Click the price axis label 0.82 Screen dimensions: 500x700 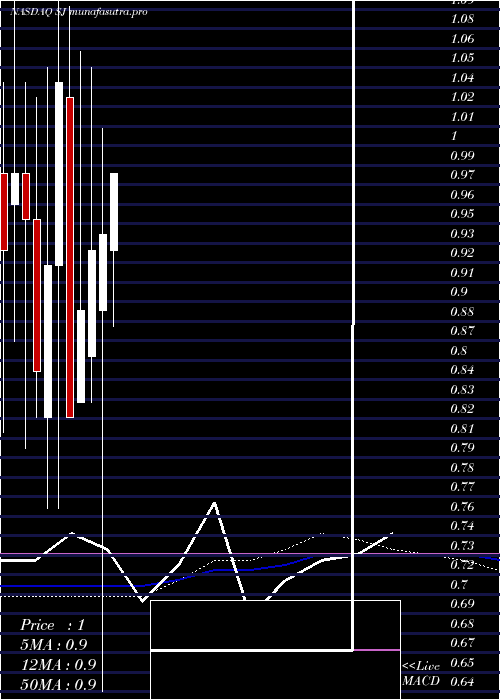462,408
